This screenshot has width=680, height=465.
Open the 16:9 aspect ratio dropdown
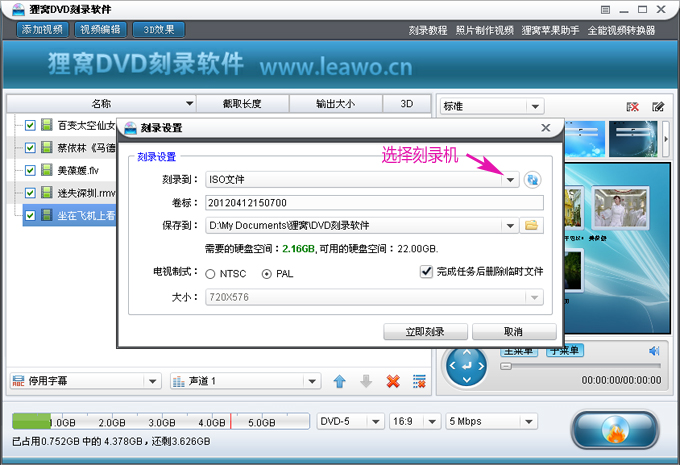click(x=432, y=422)
